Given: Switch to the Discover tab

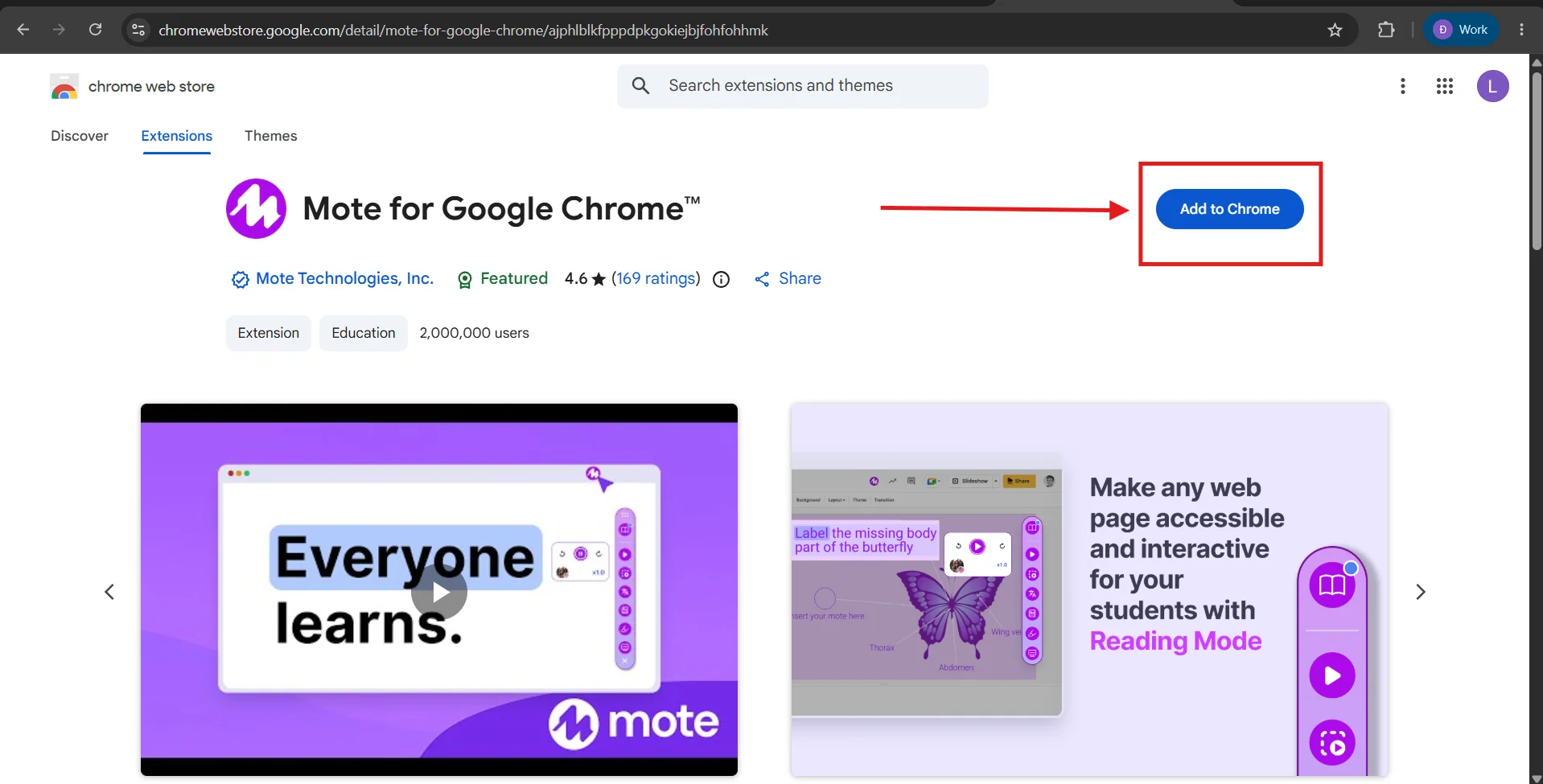Looking at the screenshot, I should point(80,136).
